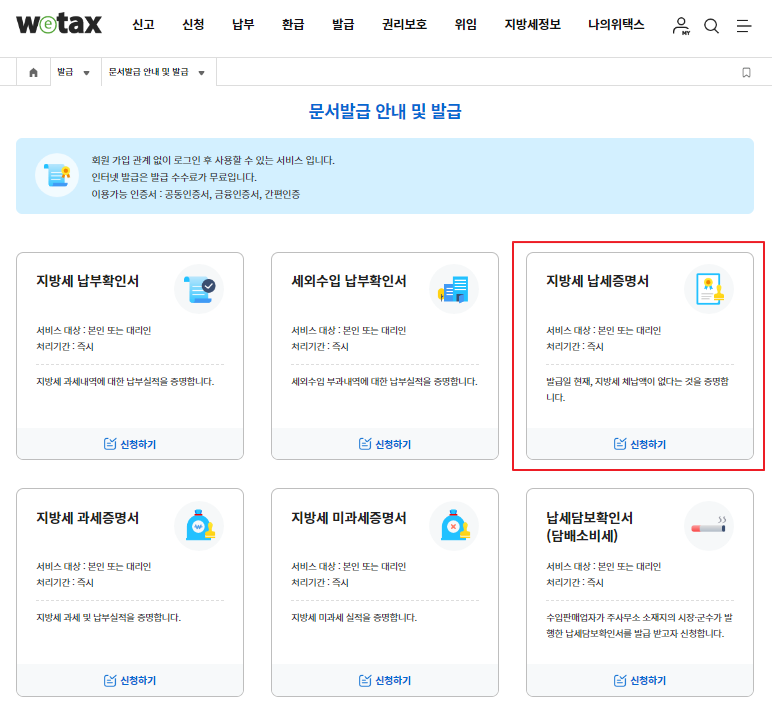Click the wetax logo

coord(59,24)
